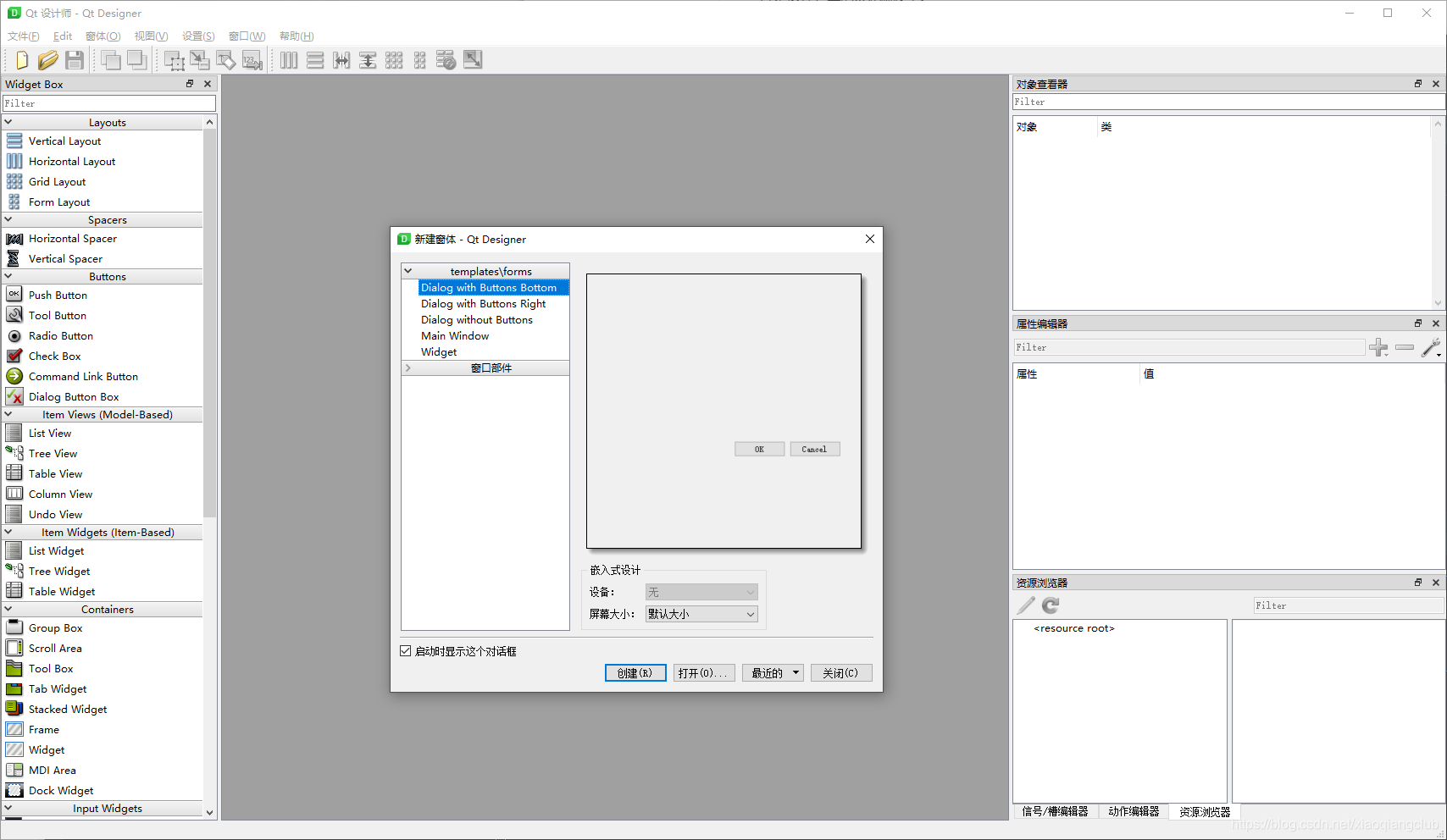Reload the 资源浏览器 panel
Image resolution: width=1447 pixels, height=840 pixels.
tap(1050, 605)
